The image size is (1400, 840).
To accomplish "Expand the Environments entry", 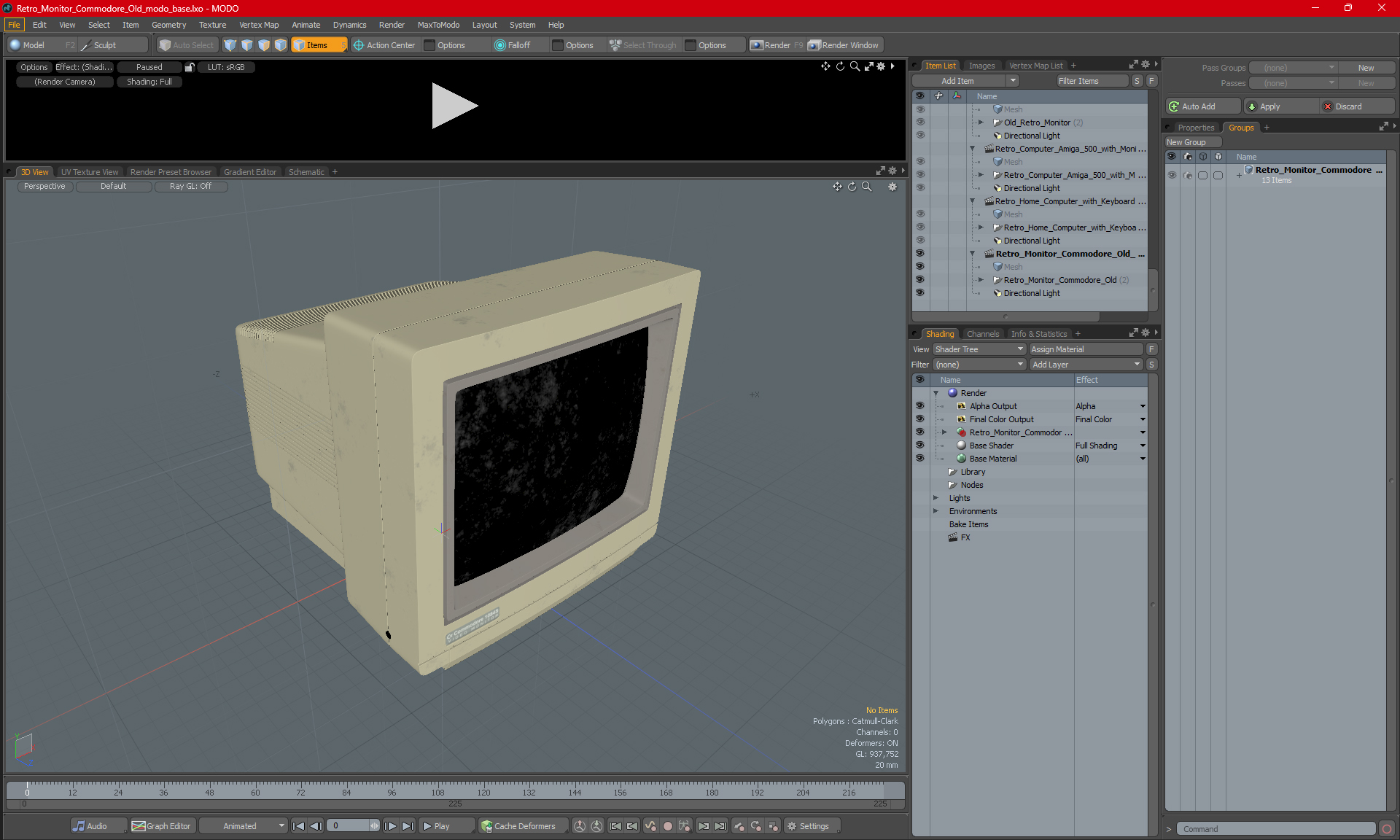I will tap(936, 511).
